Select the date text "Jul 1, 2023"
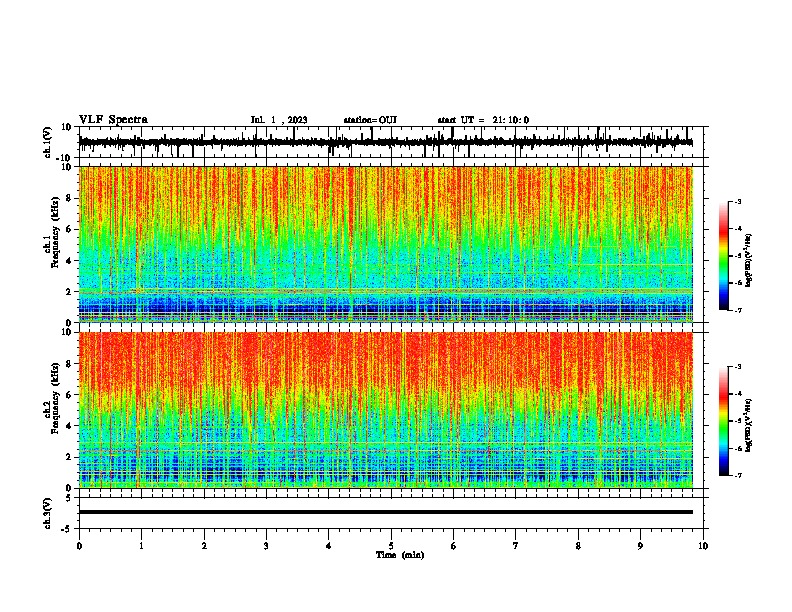 point(279,120)
